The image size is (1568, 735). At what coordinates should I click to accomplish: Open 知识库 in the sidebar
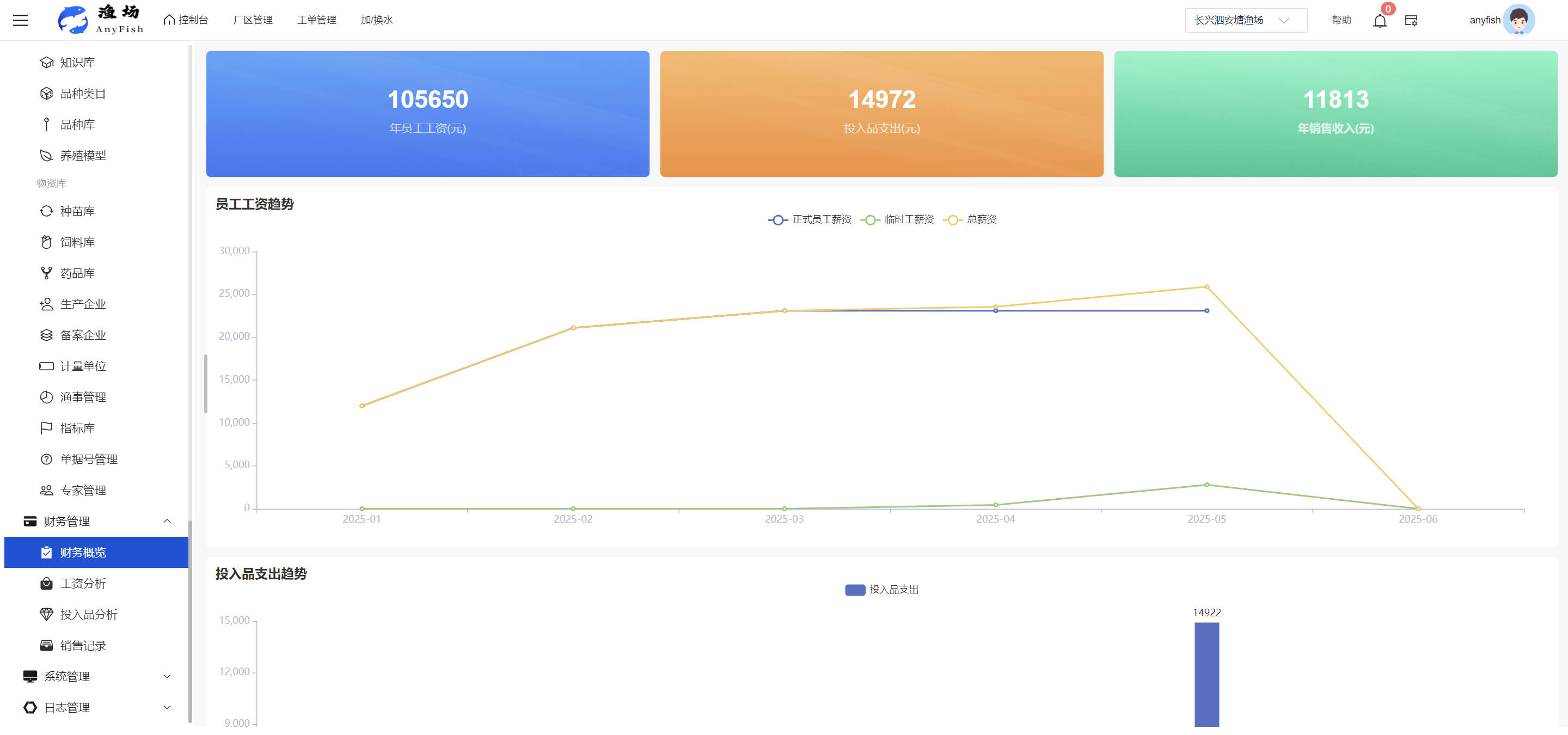(x=77, y=63)
